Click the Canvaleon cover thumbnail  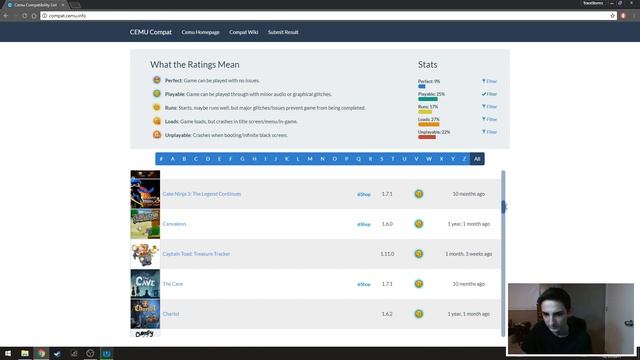click(145, 224)
